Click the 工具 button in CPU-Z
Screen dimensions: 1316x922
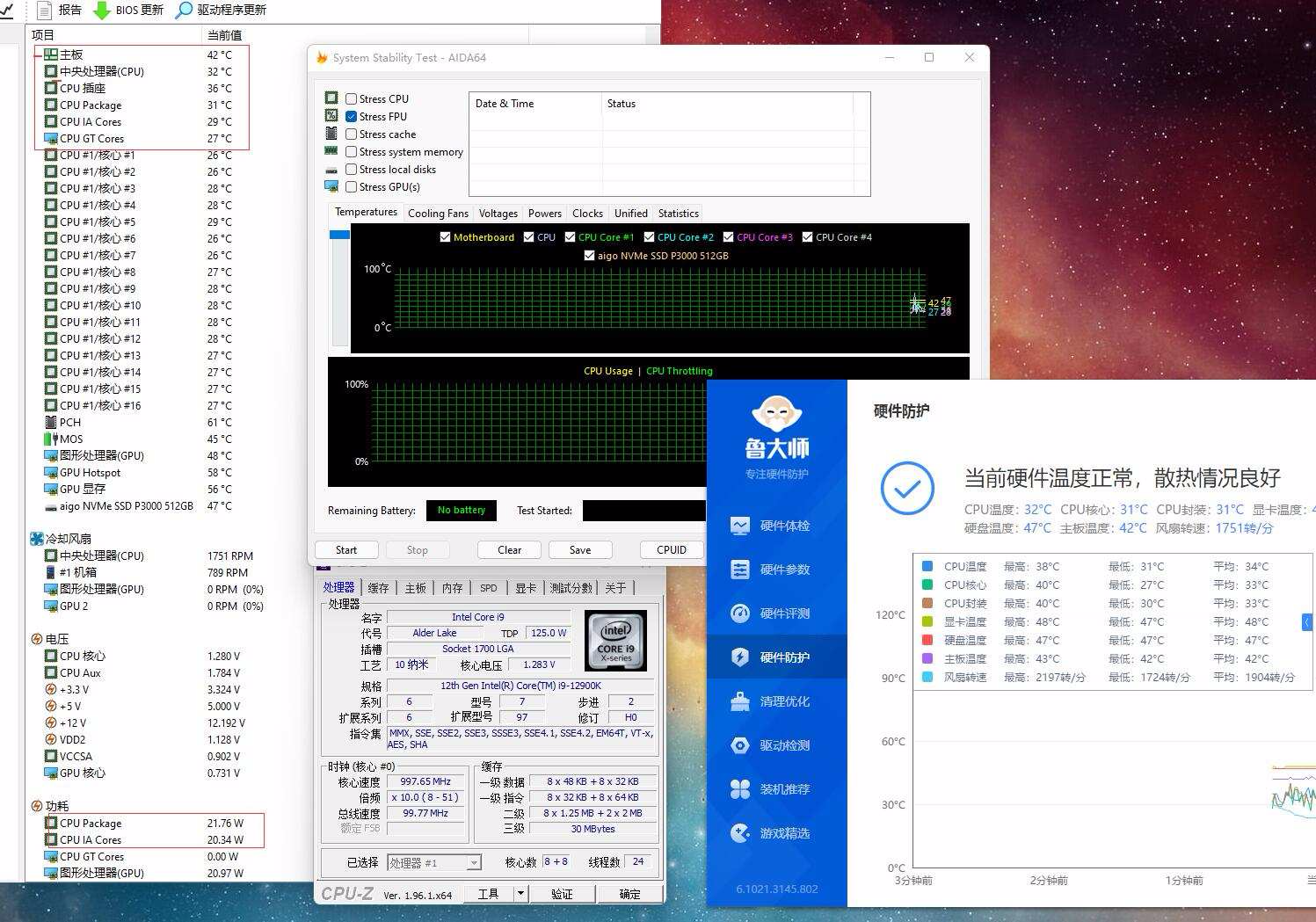pyautogui.click(x=488, y=893)
